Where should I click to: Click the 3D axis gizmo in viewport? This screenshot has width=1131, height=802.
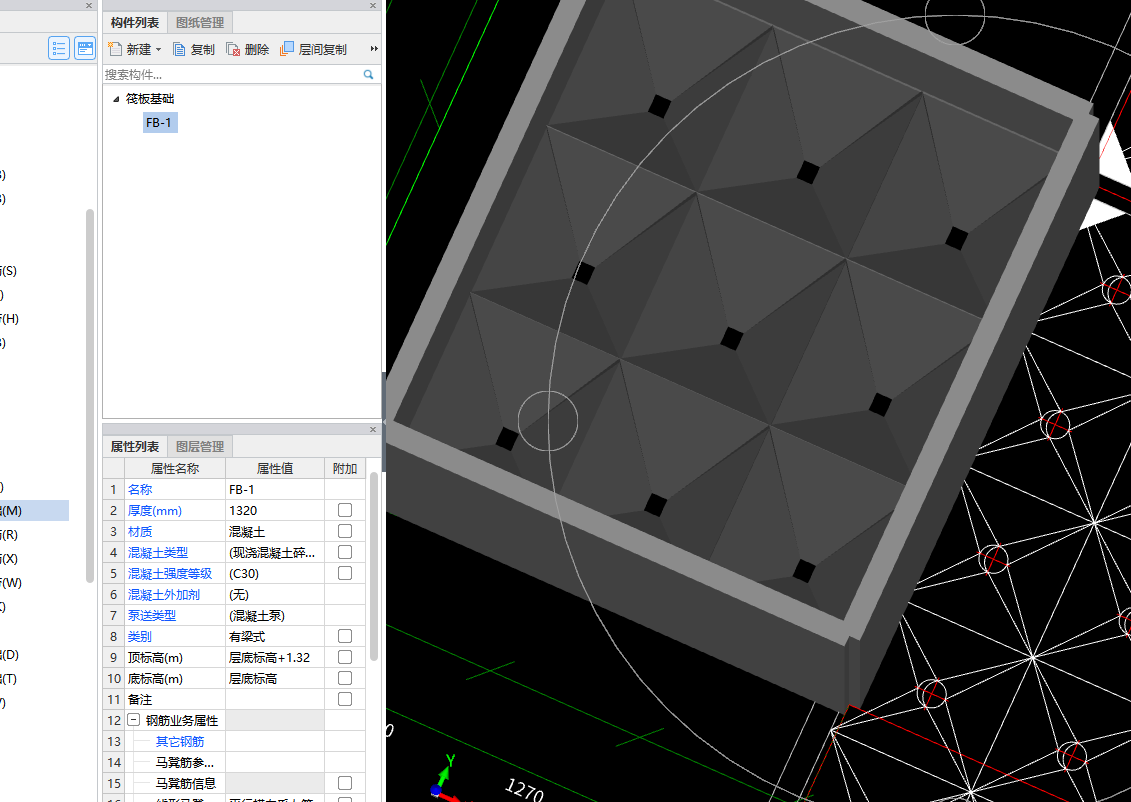(447, 779)
